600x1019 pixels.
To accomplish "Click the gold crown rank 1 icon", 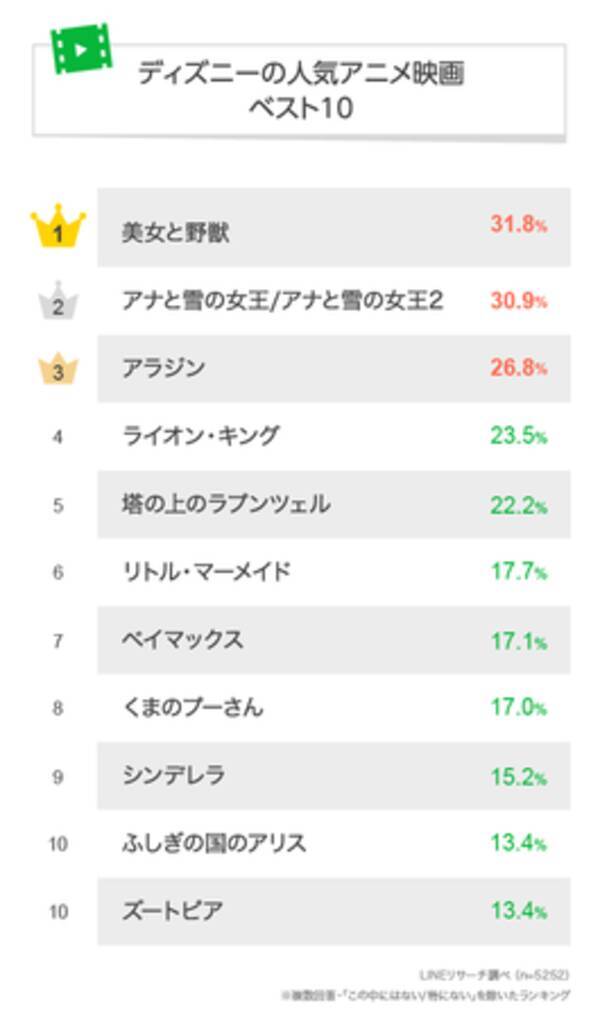I will (x=58, y=229).
